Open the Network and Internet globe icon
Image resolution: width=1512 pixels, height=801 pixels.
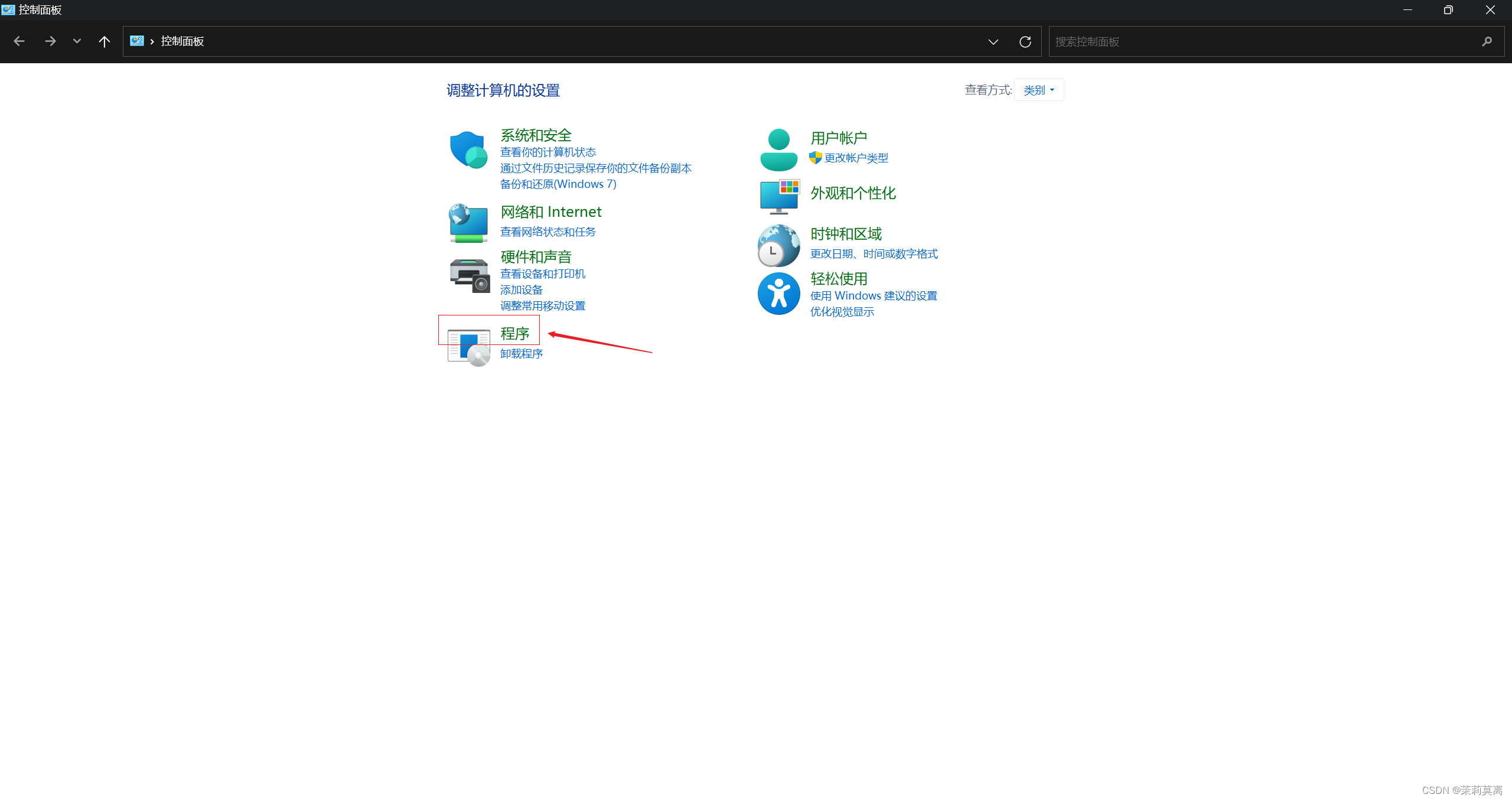tap(468, 223)
